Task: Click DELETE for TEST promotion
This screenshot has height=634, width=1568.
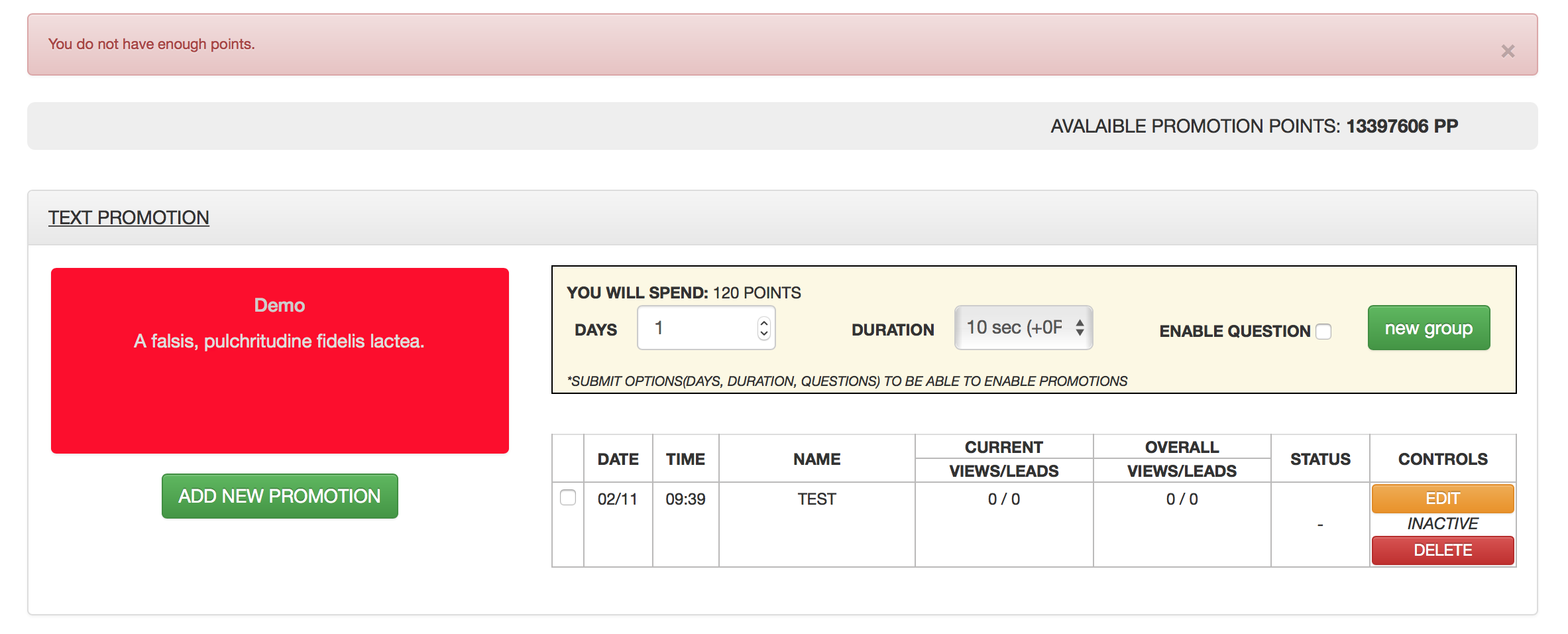Action: 1443,550
